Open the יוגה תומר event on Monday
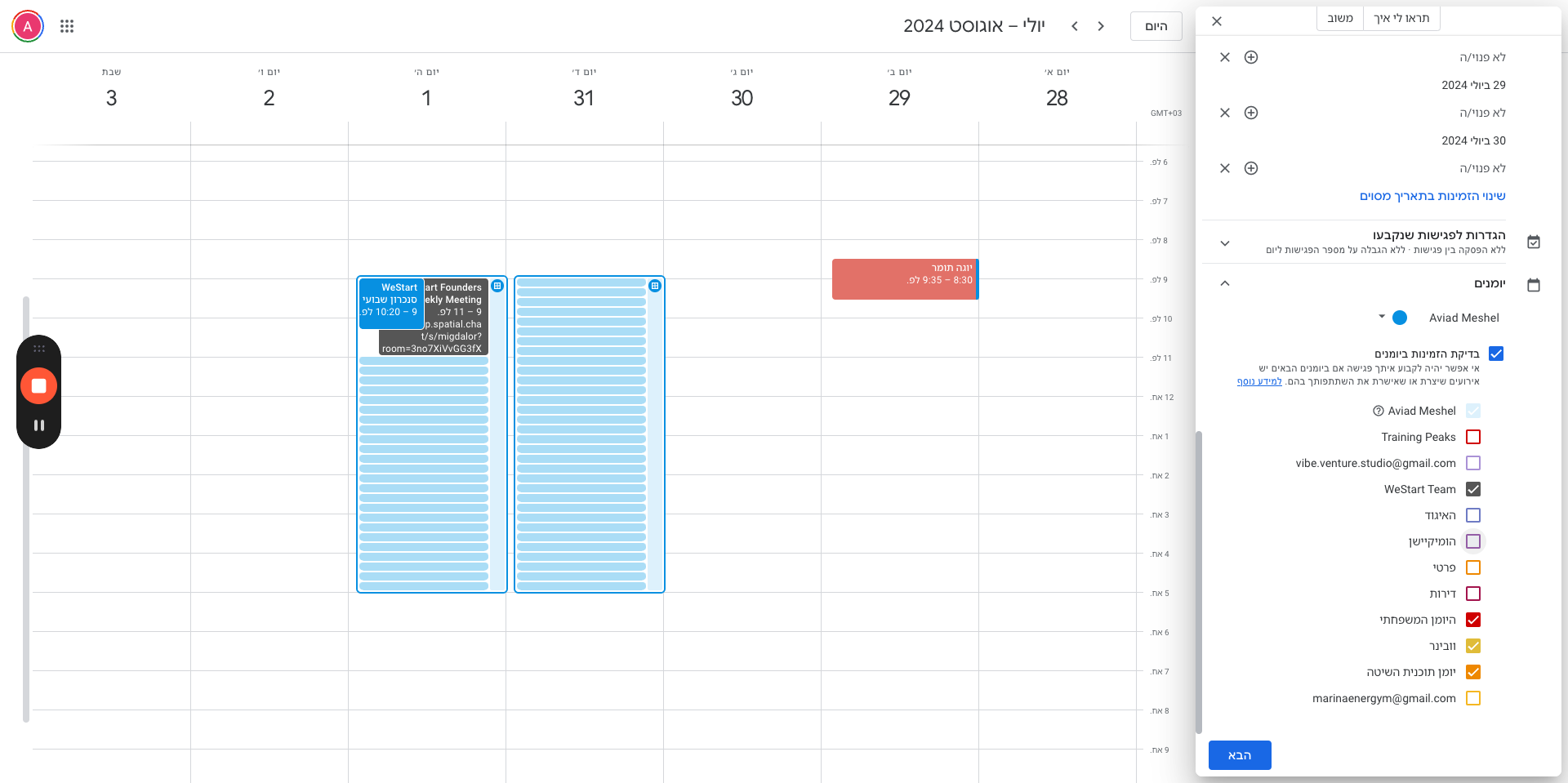1568x783 pixels. click(905, 279)
